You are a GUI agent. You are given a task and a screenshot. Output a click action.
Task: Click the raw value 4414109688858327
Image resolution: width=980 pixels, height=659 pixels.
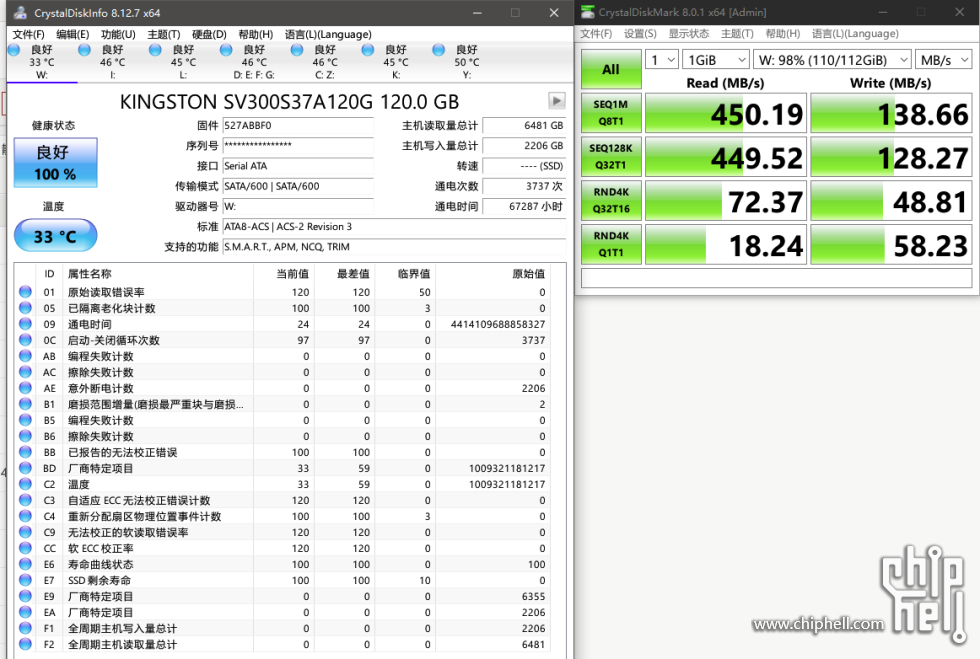click(498, 324)
